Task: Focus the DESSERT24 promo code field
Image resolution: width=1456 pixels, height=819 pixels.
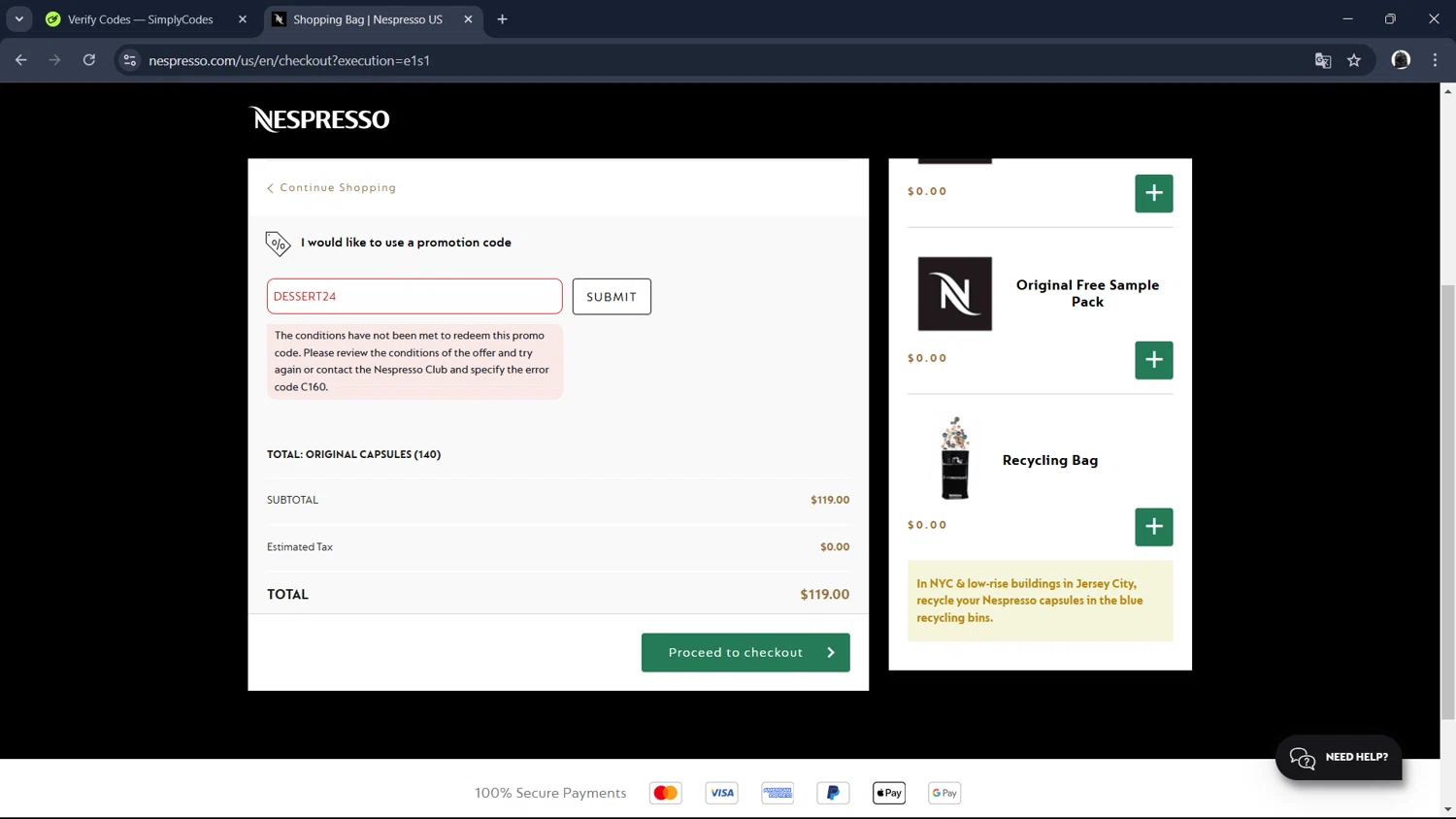Action: 414,296
